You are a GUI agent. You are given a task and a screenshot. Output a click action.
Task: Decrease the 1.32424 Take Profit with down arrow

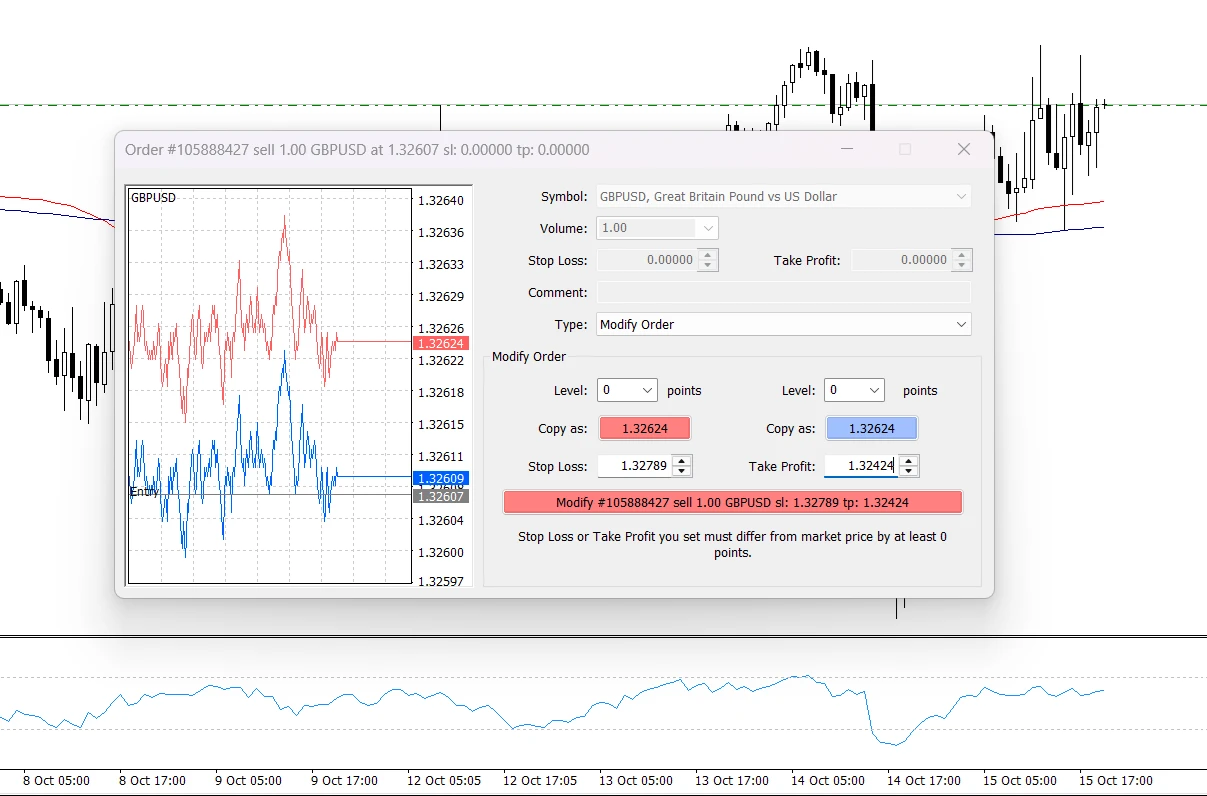coord(908,471)
